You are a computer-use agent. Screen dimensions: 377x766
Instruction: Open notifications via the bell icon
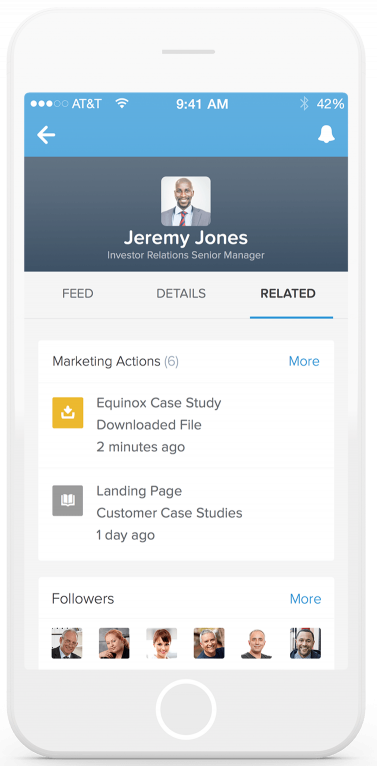pos(326,134)
